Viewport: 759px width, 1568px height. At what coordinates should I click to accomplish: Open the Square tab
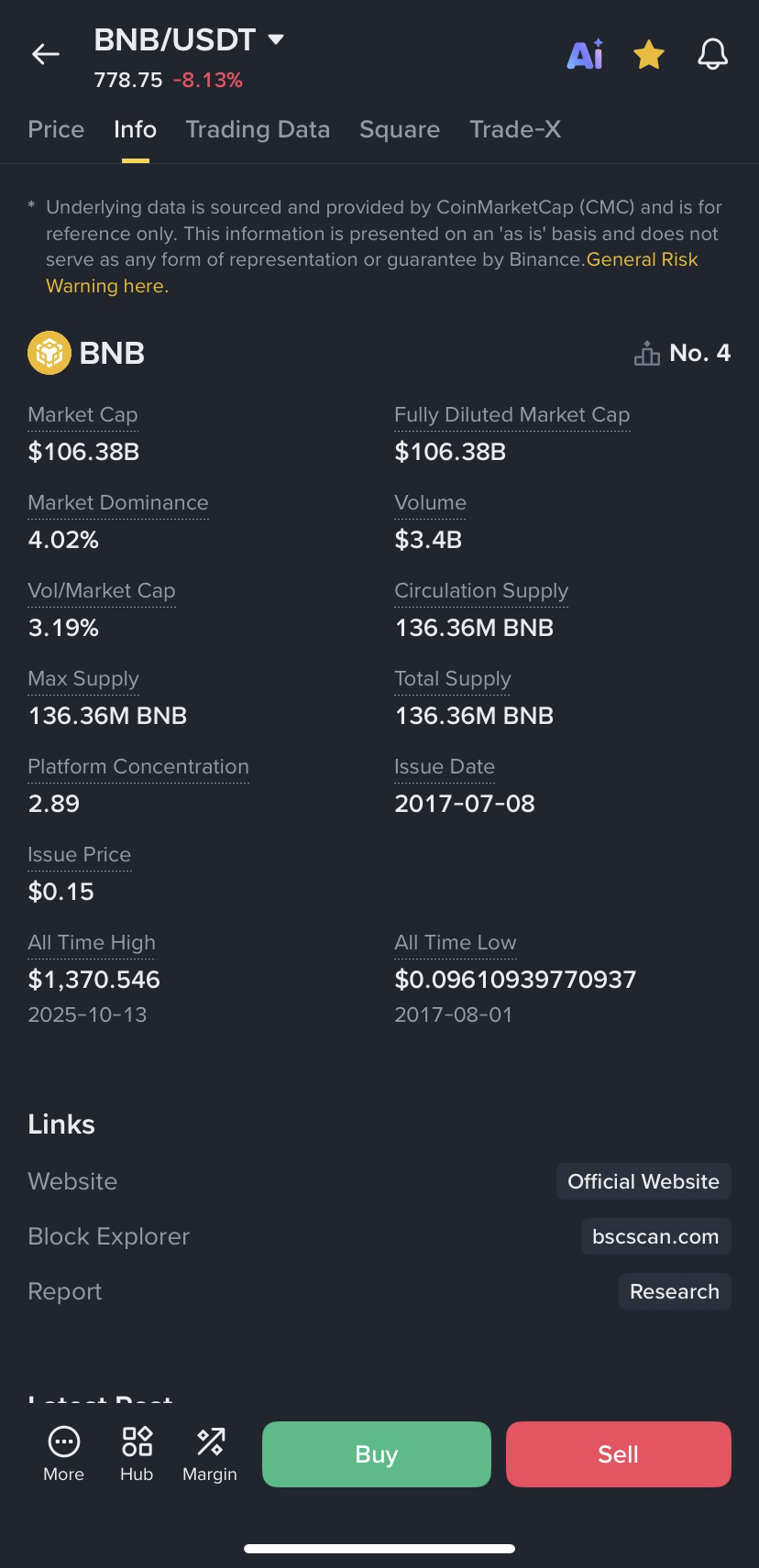tap(400, 129)
